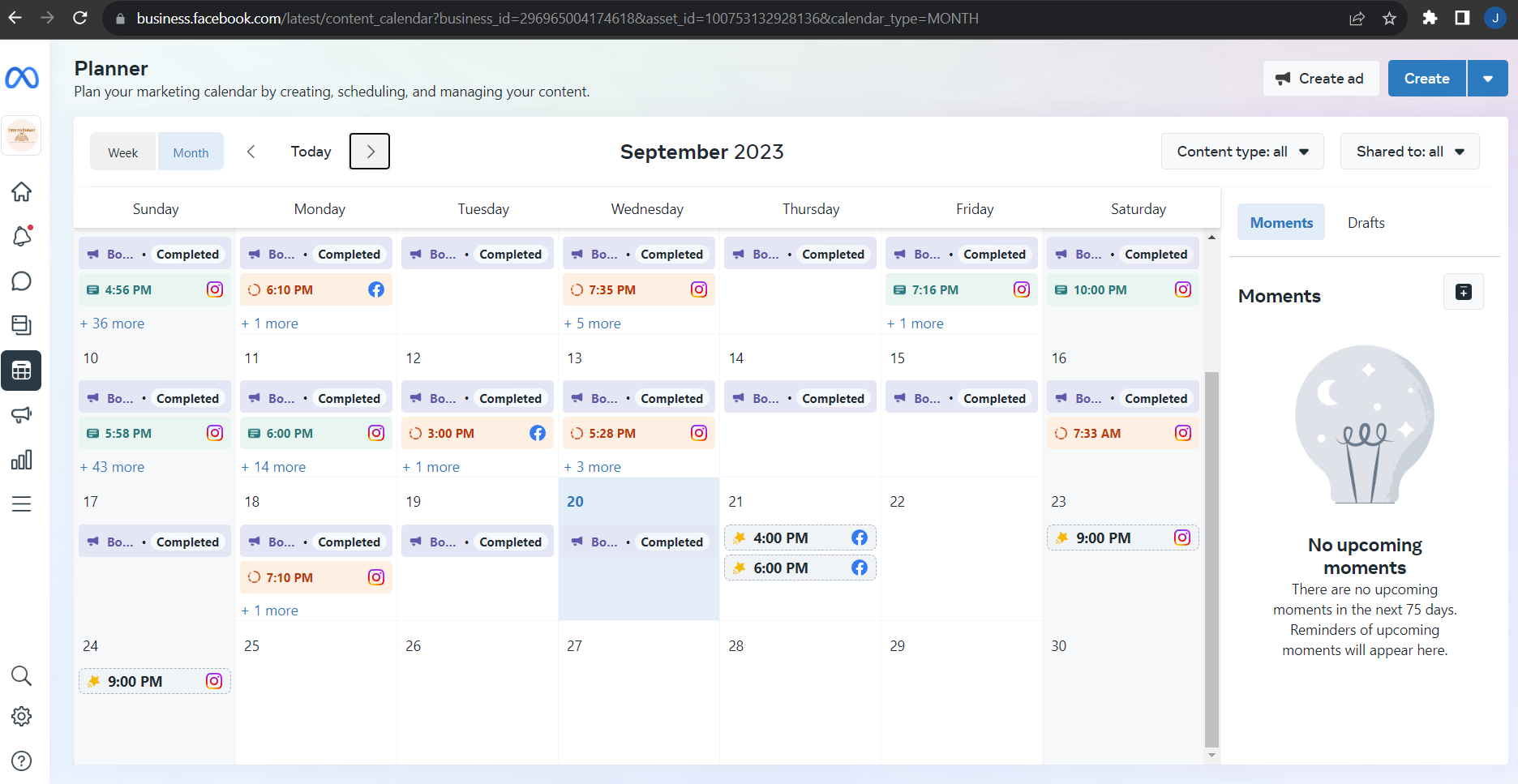Open Inbox chat bubble icon
The width and height of the screenshot is (1518, 784).
[22, 281]
